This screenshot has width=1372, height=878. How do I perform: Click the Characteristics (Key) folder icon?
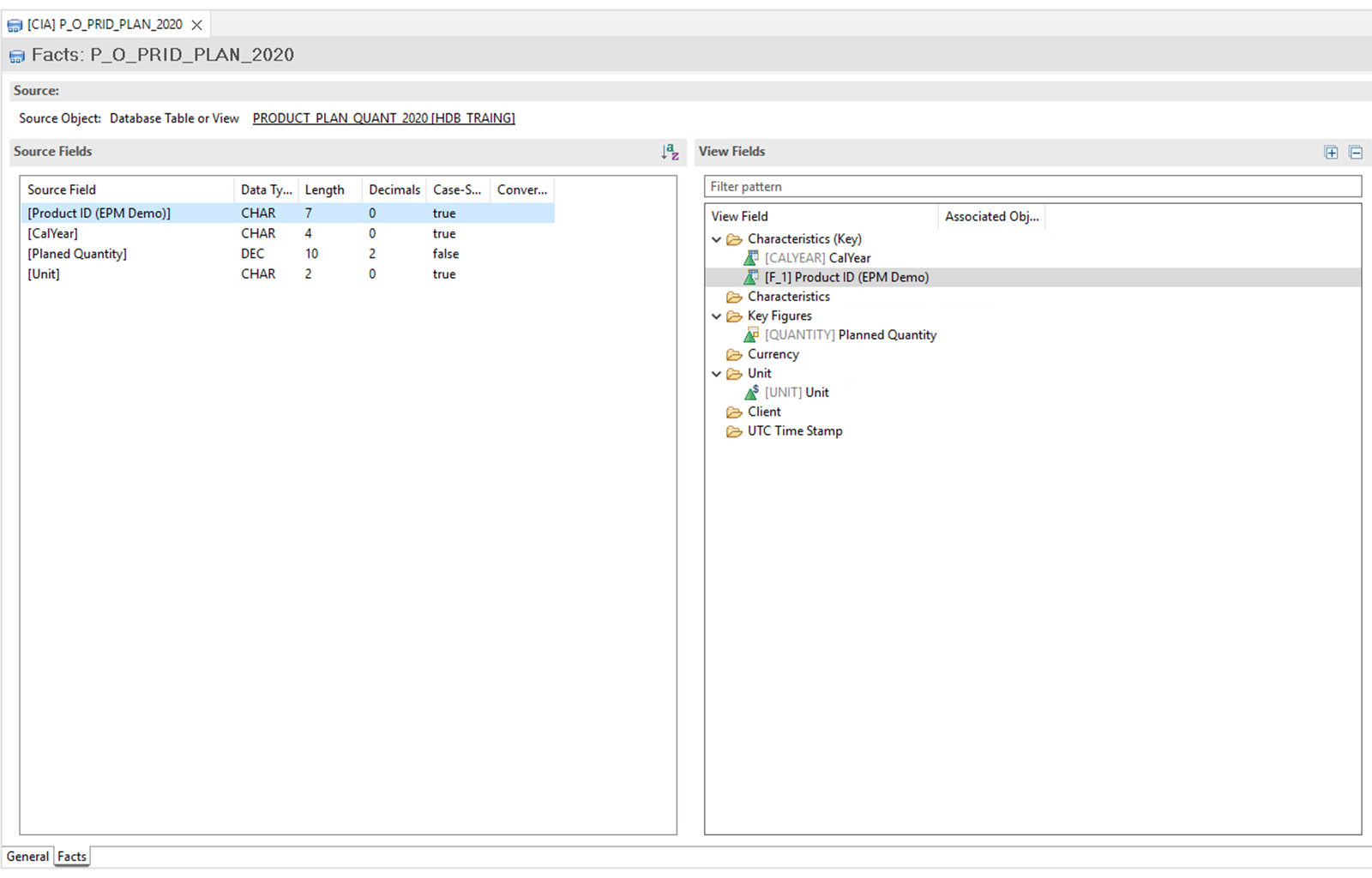point(734,239)
